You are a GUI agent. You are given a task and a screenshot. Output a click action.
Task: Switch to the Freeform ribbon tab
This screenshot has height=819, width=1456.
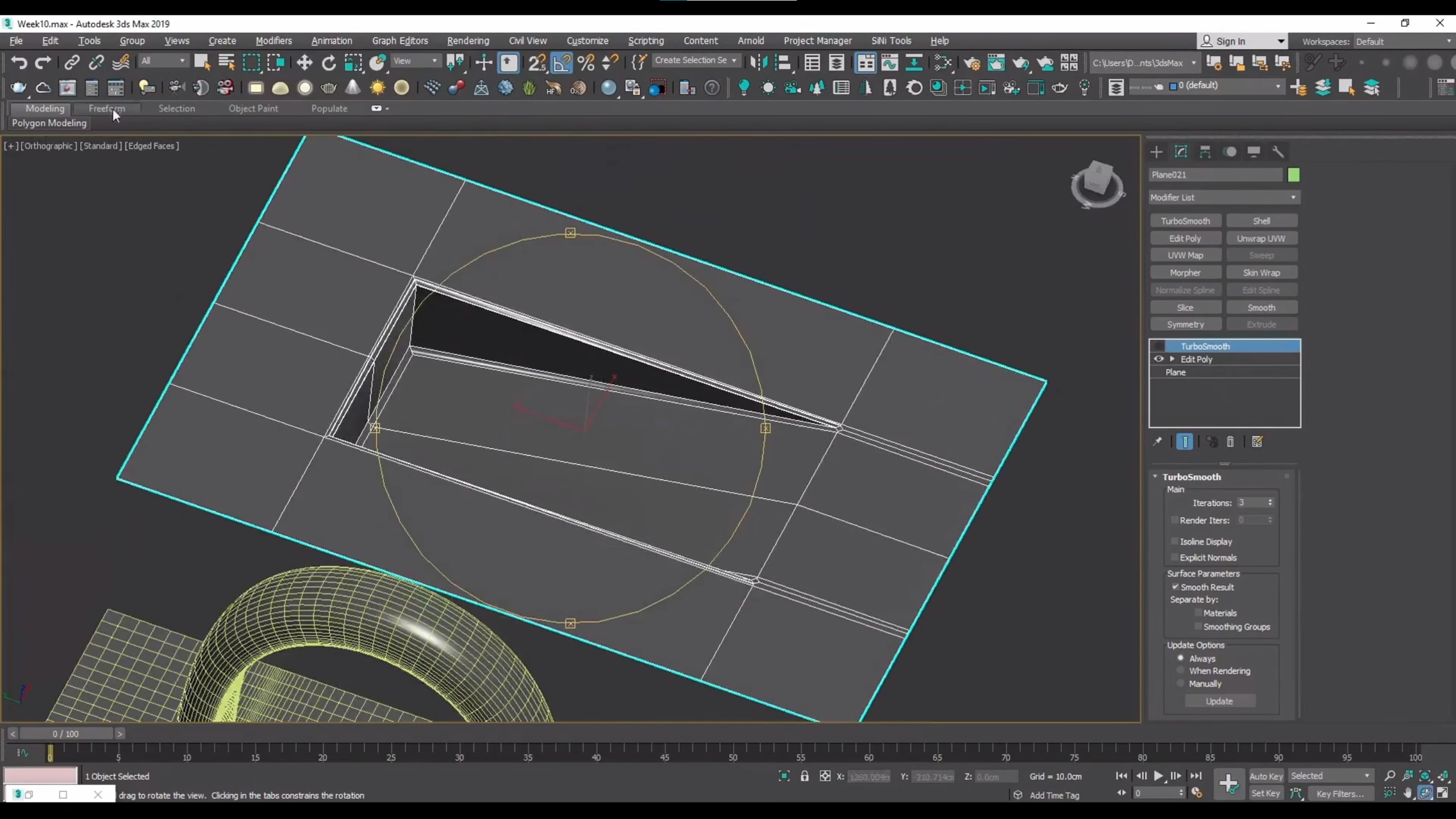click(x=106, y=108)
